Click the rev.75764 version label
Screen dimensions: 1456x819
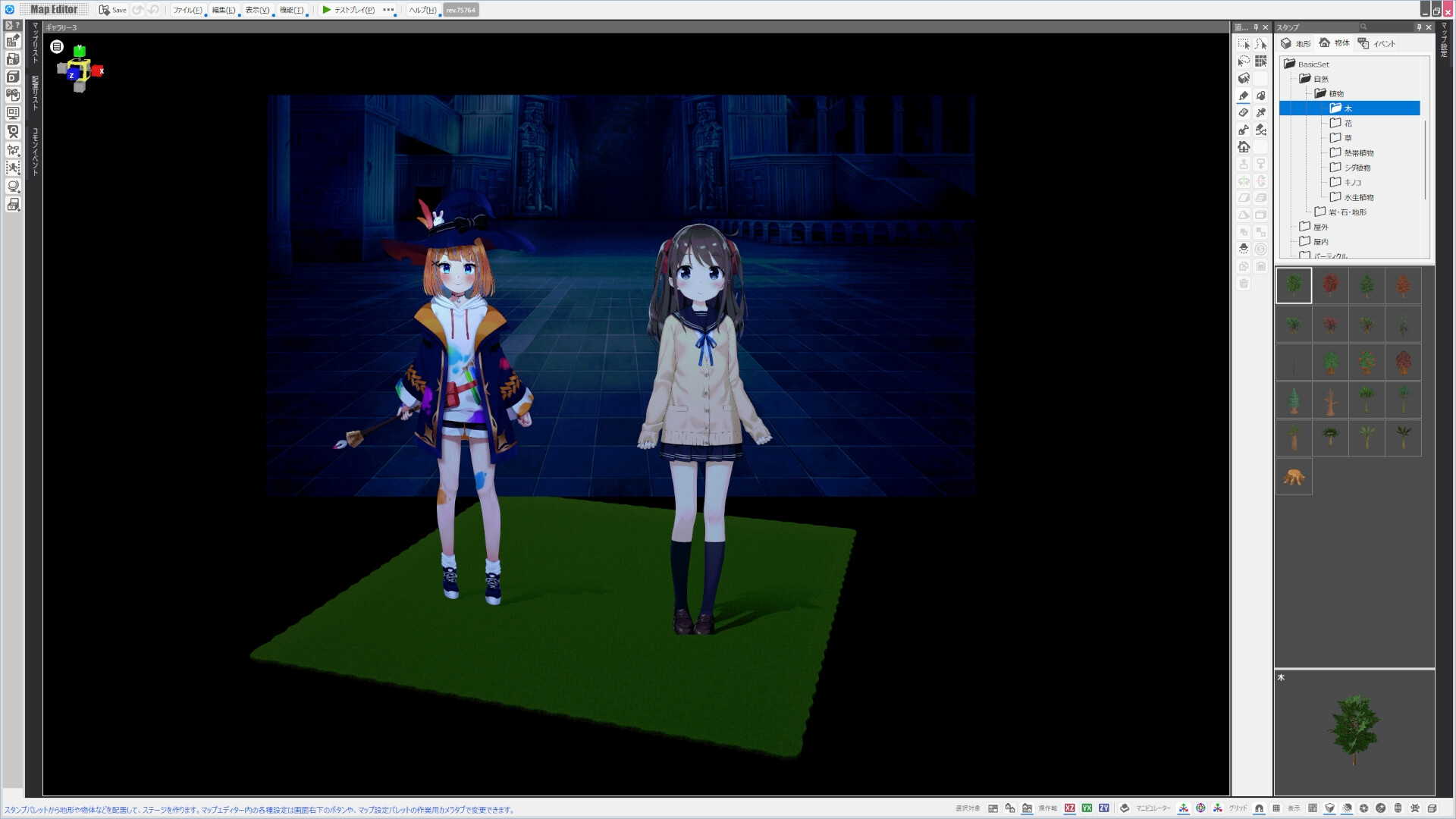point(461,10)
